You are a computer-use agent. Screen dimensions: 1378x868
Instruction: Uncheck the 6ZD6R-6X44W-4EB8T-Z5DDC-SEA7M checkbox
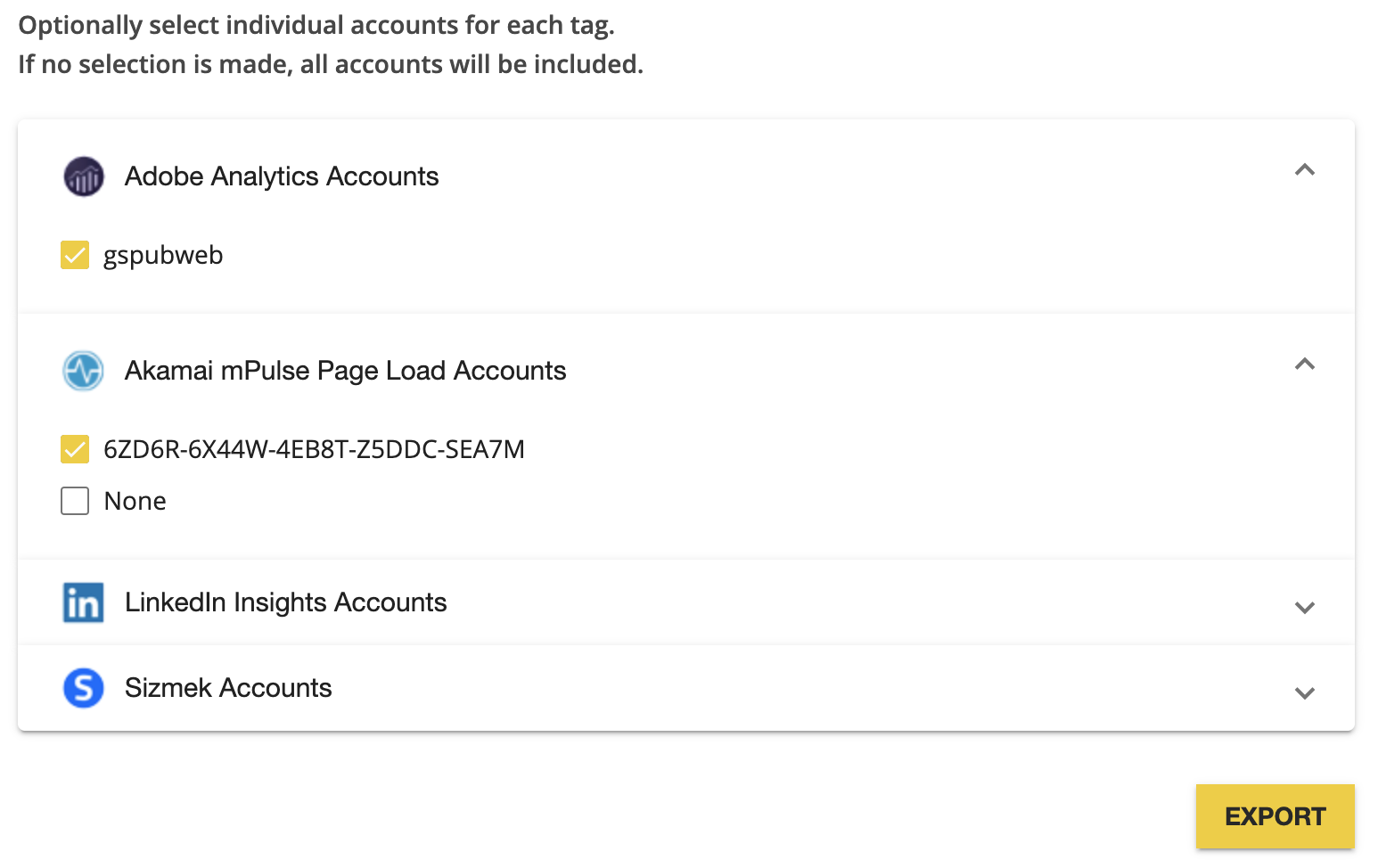coord(75,449)
